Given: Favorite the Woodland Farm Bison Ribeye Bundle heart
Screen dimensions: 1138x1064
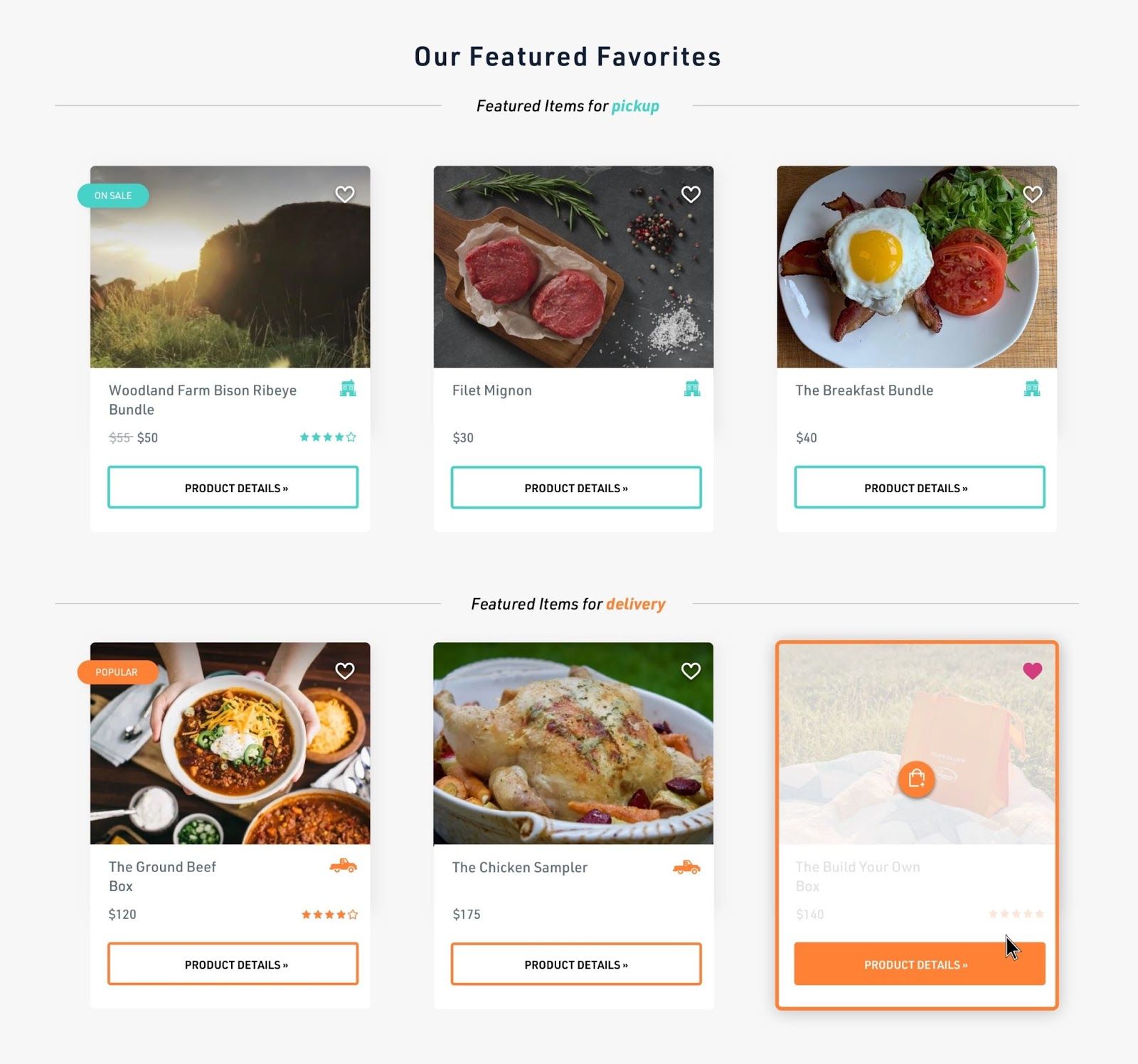Looking at the screenshot, I should tap(345, 194).
